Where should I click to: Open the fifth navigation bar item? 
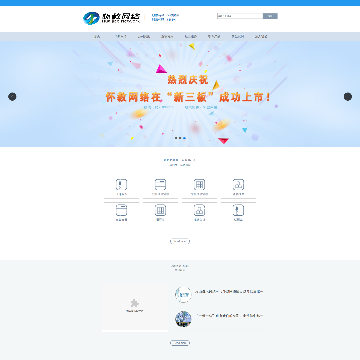[x=191, y=36]
